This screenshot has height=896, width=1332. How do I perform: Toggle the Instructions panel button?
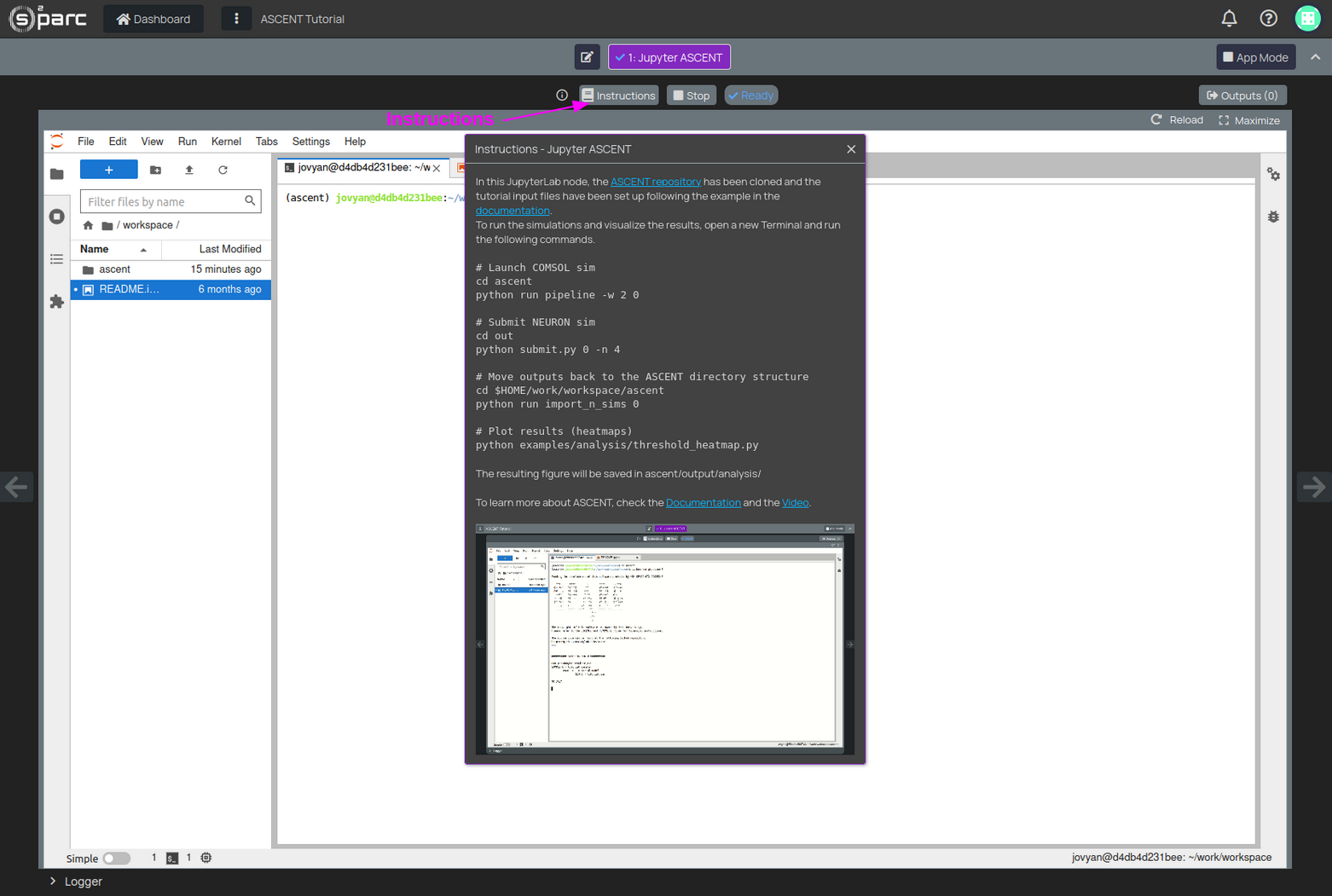(619, 95)
